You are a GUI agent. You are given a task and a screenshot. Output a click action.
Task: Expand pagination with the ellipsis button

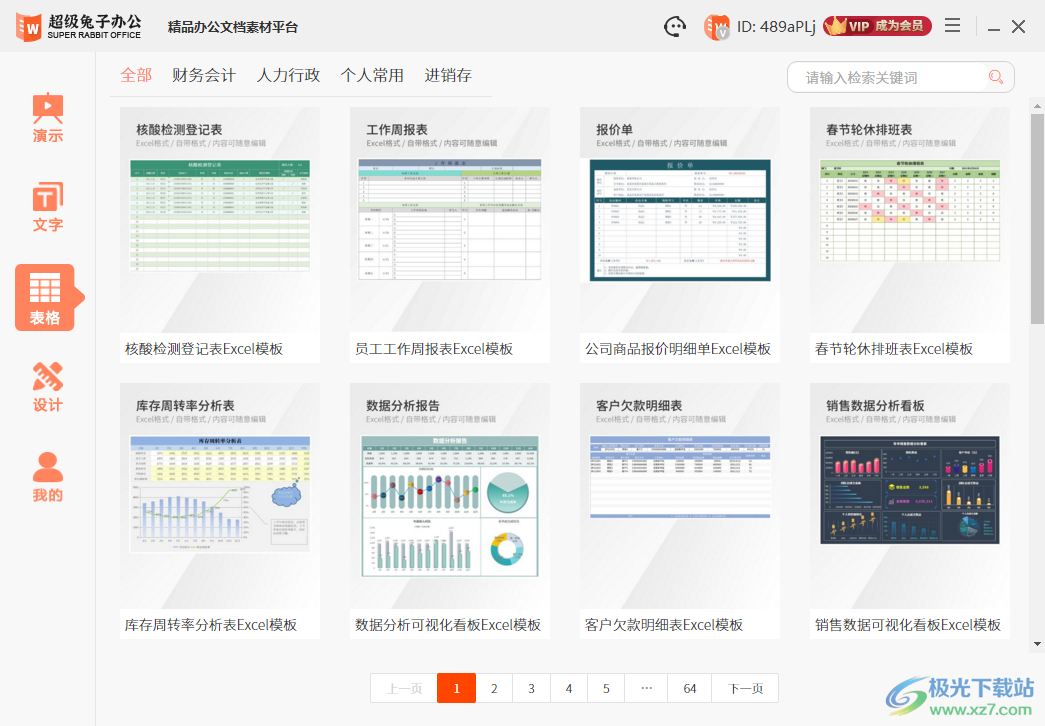click(646, 688)
